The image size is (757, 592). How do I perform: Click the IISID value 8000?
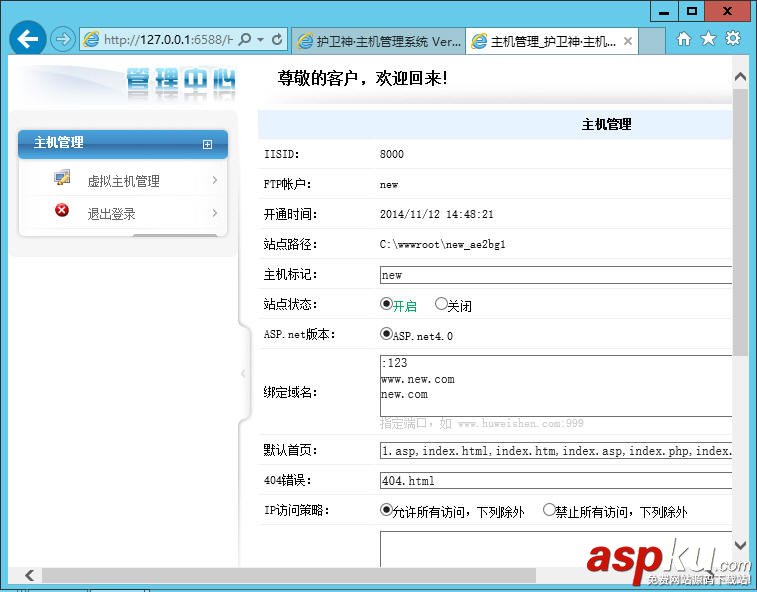392,154
